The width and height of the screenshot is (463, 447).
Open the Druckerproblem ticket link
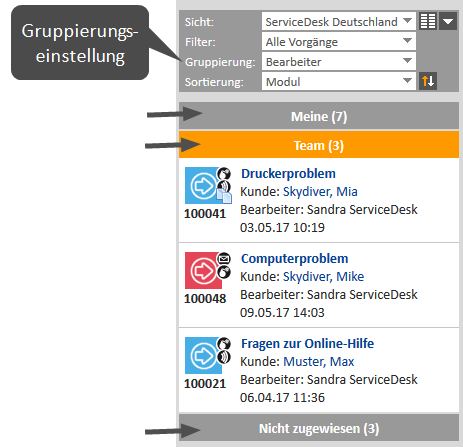coord(288,174)
